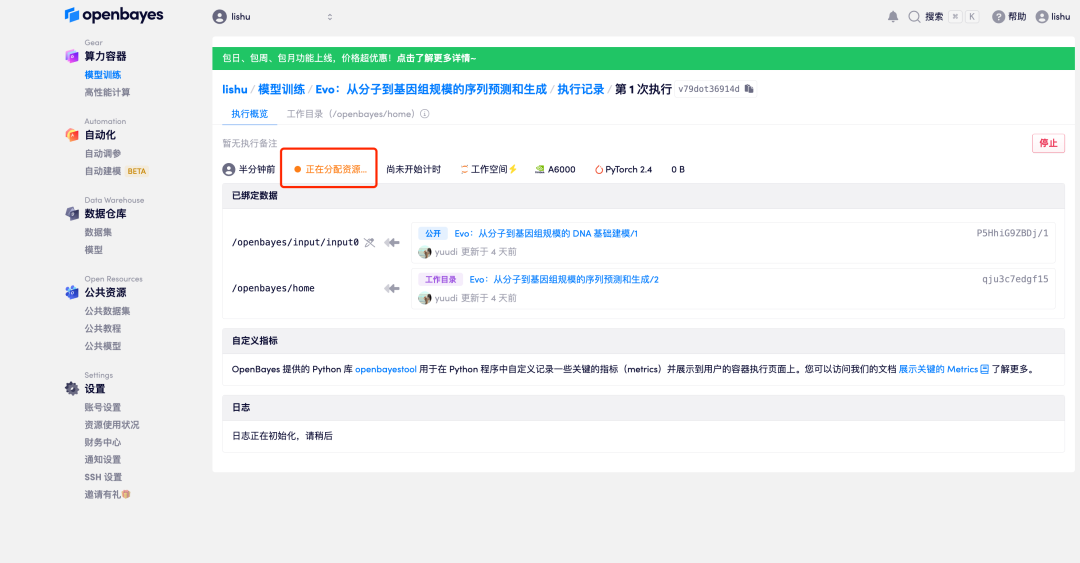Click the notification bell icon
This screenshot has height=563, width=1080.
click(893, 17)
